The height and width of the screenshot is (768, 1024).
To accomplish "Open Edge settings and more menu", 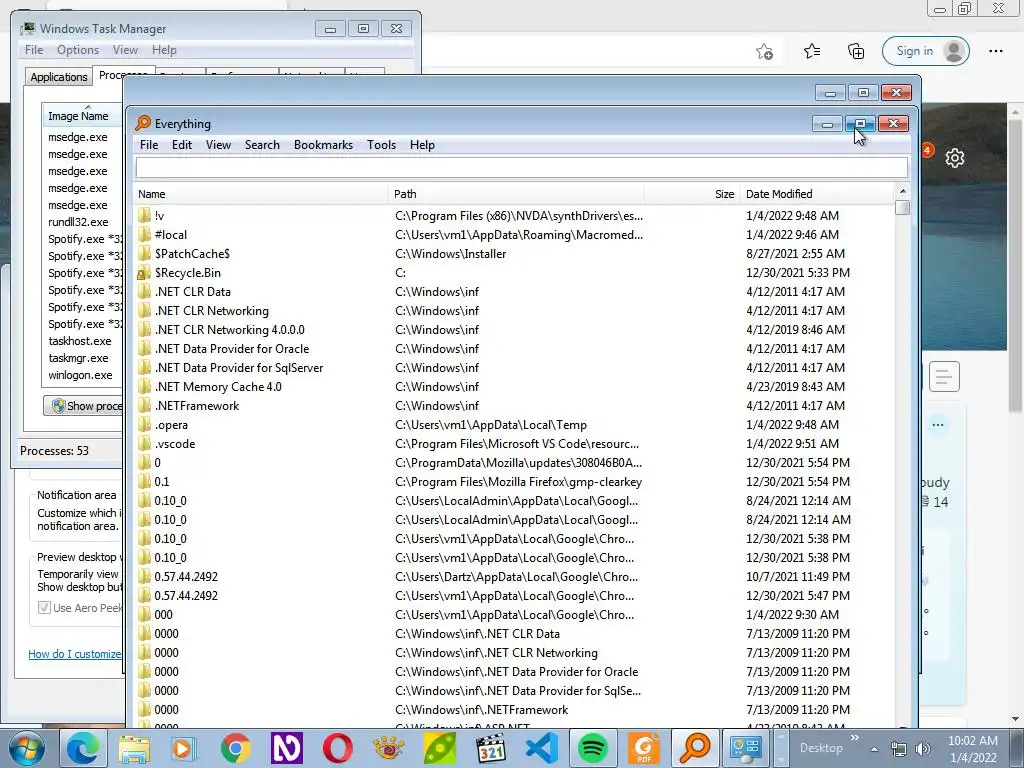I will pos(995,51).
